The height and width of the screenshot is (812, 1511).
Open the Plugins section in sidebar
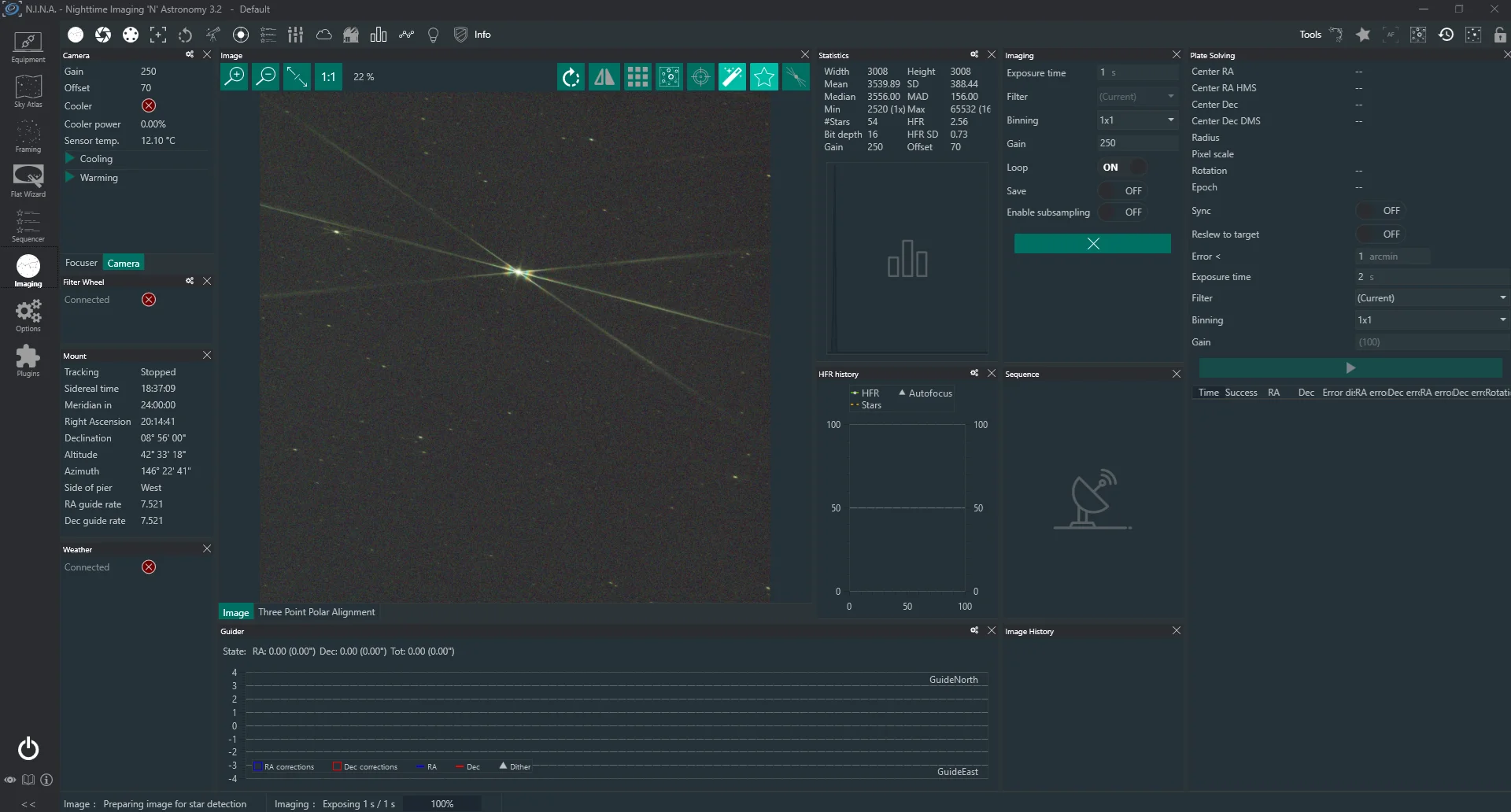pos(28,360)
